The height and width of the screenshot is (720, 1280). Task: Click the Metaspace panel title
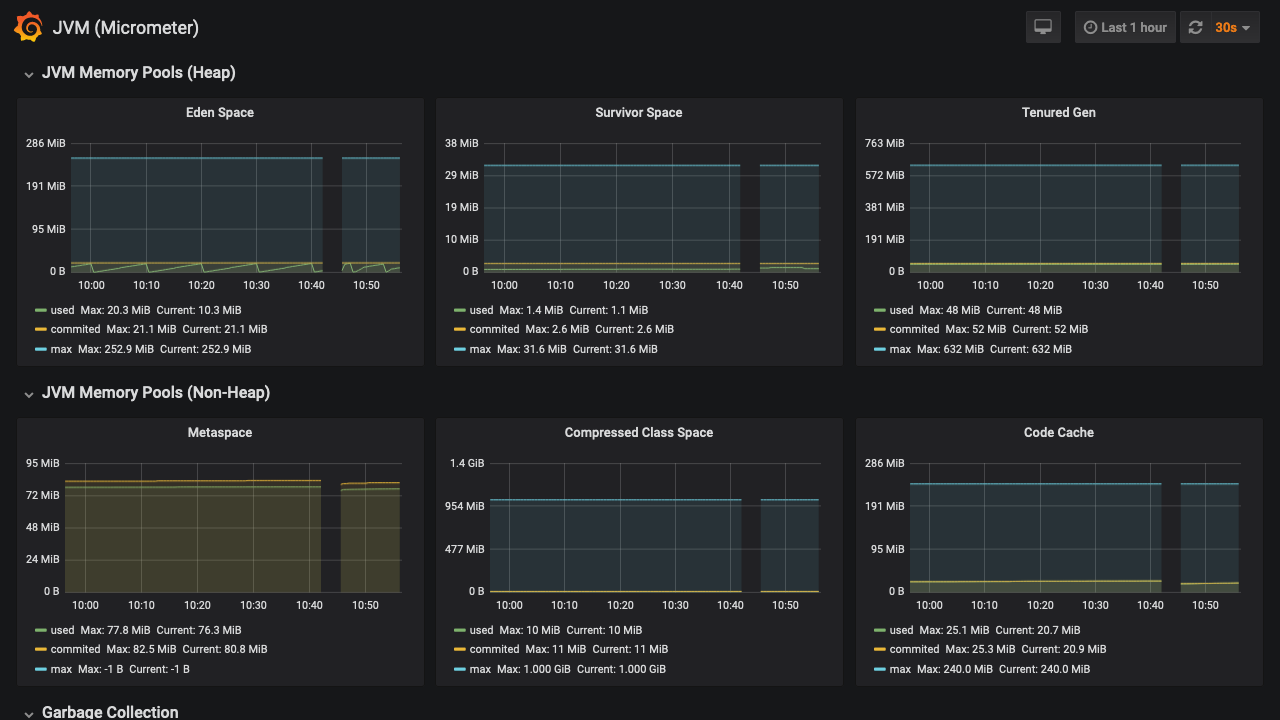220,433
